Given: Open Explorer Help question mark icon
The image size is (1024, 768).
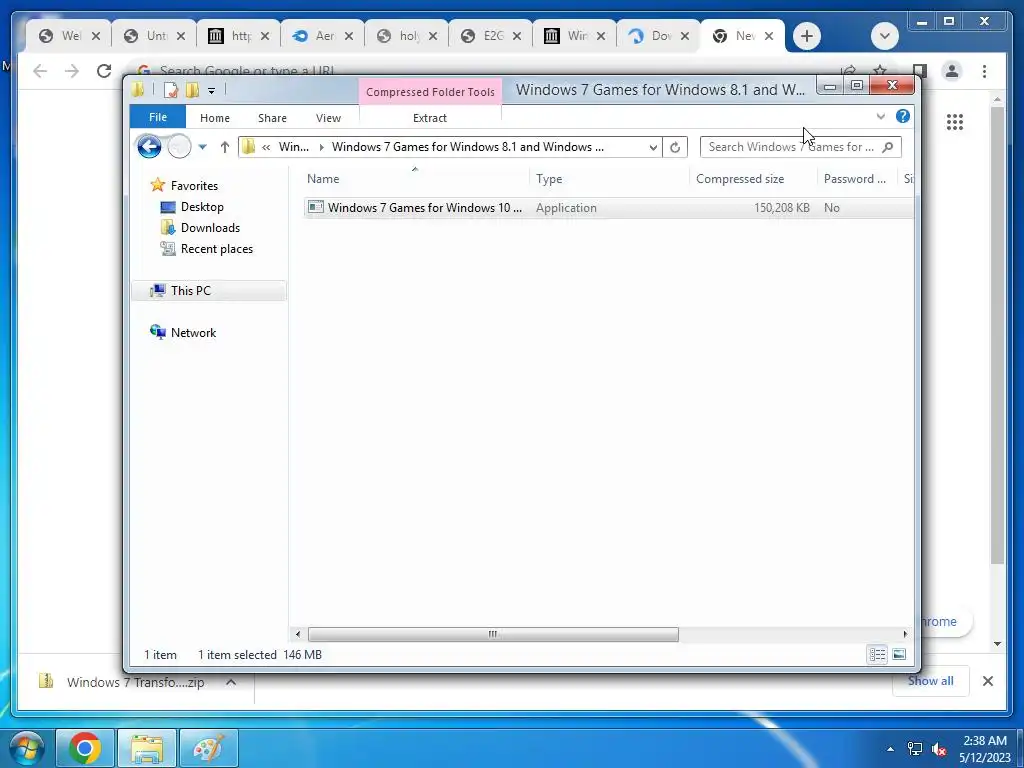Looking at the screenshot, I should (903, 116).
